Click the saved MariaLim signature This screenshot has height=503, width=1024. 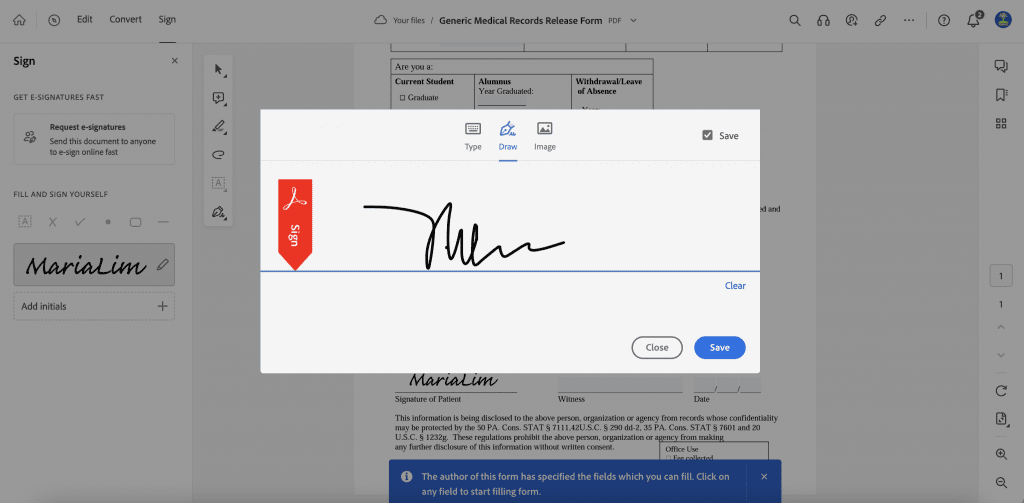click(85, 265)
